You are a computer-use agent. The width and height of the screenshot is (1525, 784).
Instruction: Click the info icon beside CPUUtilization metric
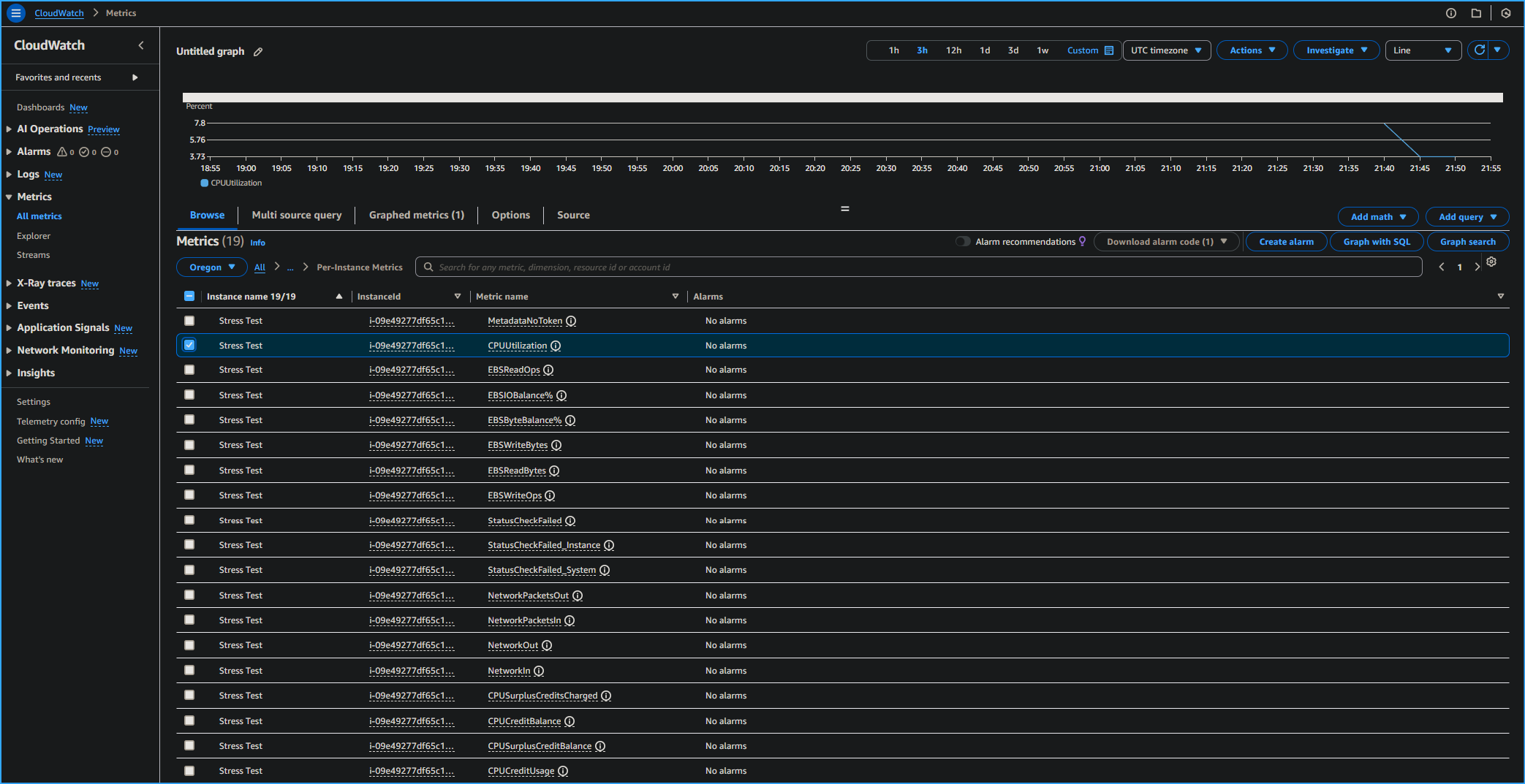point(556,346)
